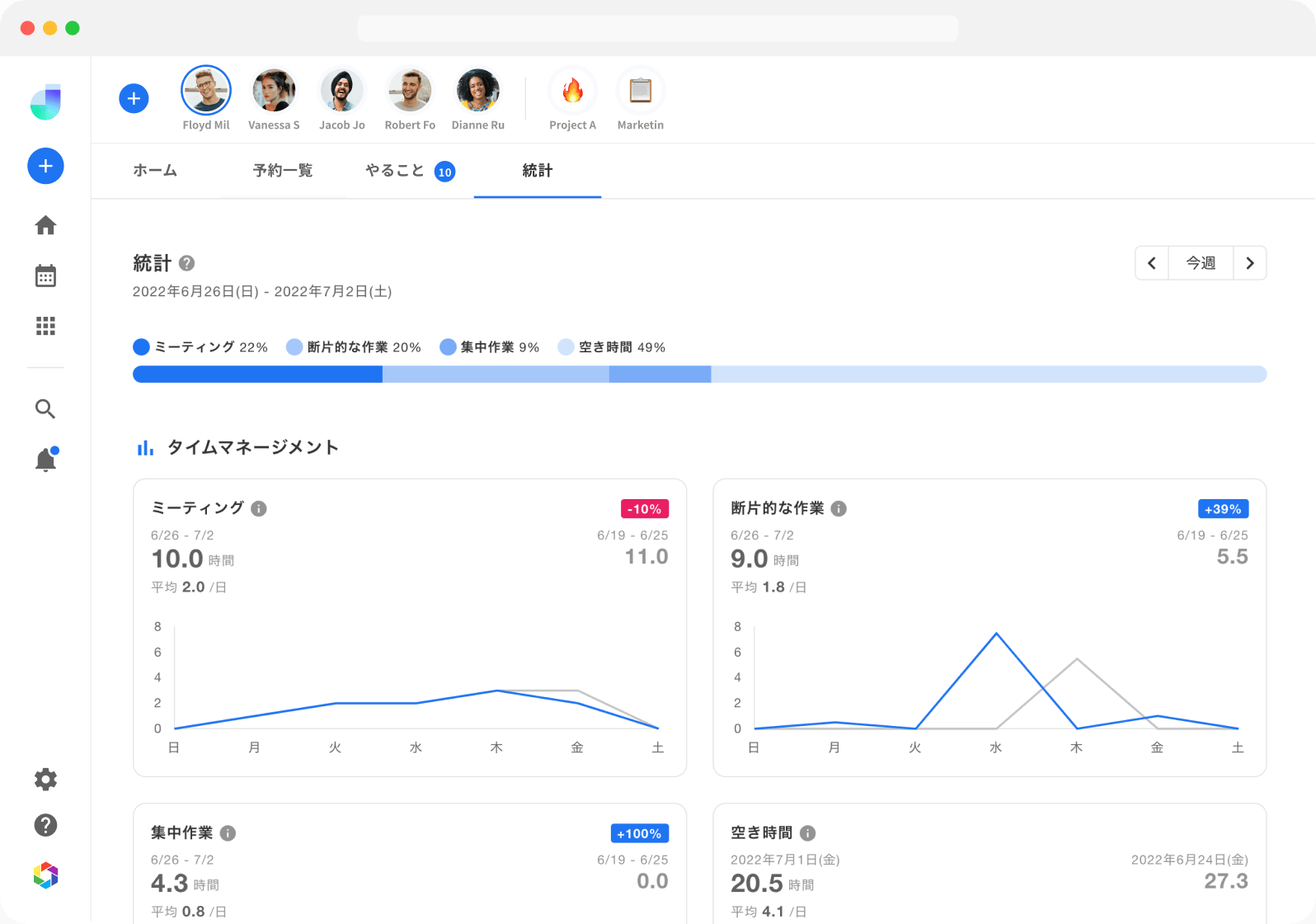Image resolution: width=1316 pixels, height=924 pixels.
Task: Click the 5.5 previous week value
Action: click(1233, 557)
